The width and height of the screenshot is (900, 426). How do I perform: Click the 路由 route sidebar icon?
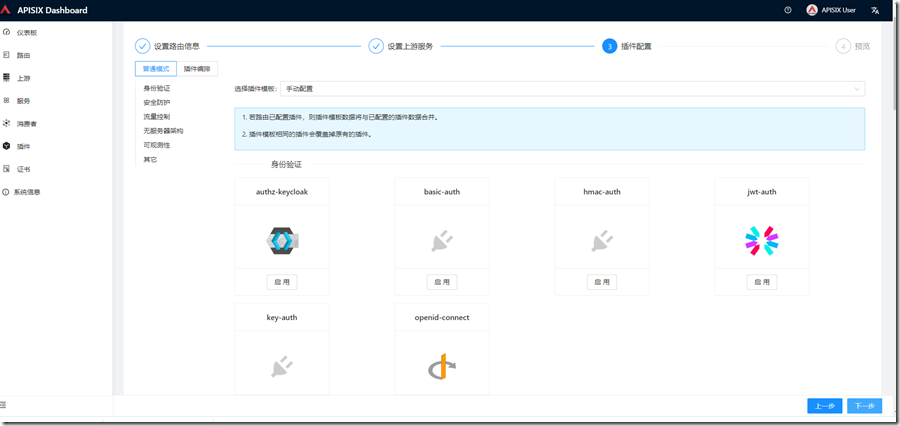coord(6,55)
